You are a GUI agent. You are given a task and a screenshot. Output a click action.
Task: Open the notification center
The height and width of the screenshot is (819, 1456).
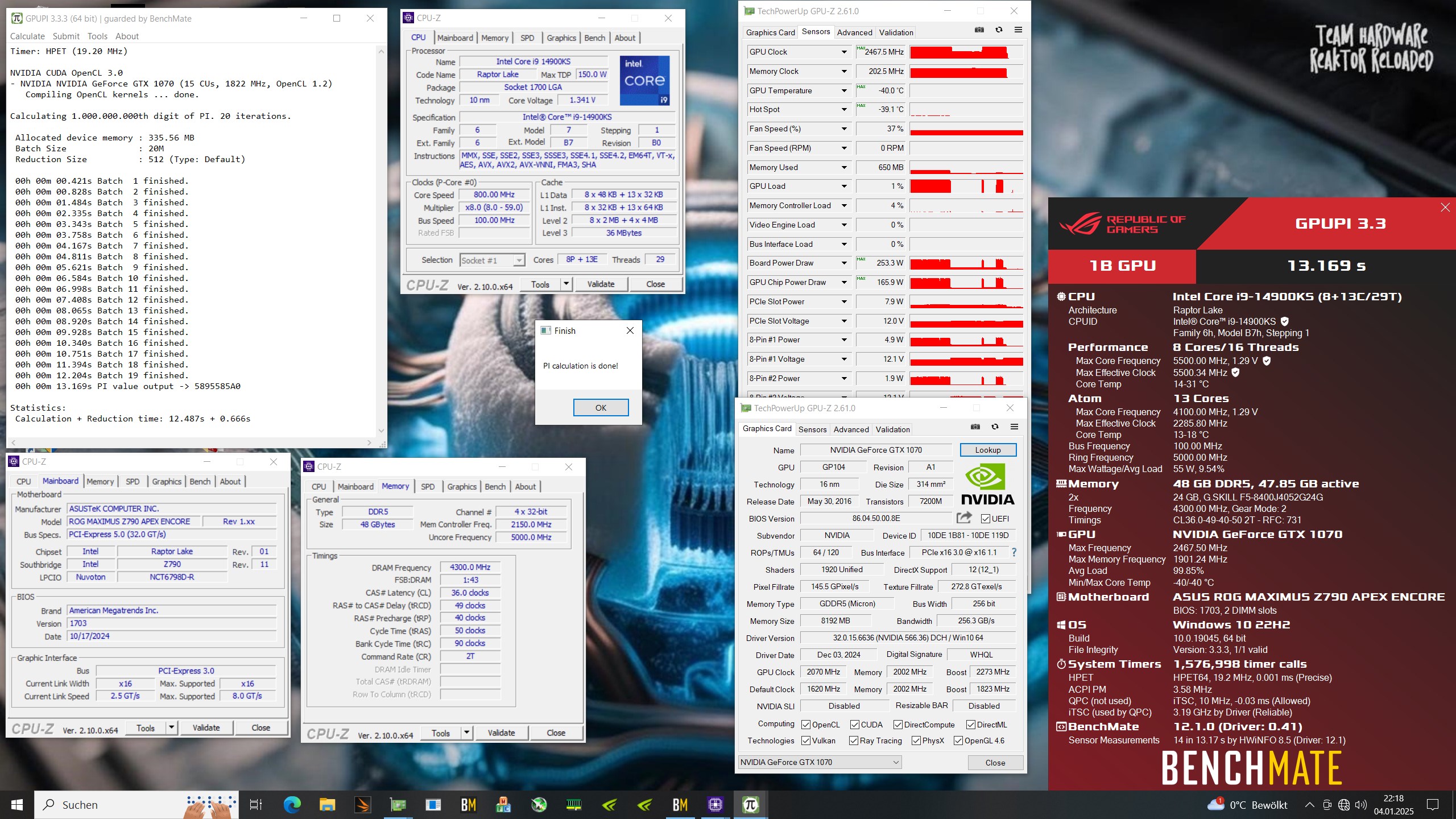click(1433, 805)
